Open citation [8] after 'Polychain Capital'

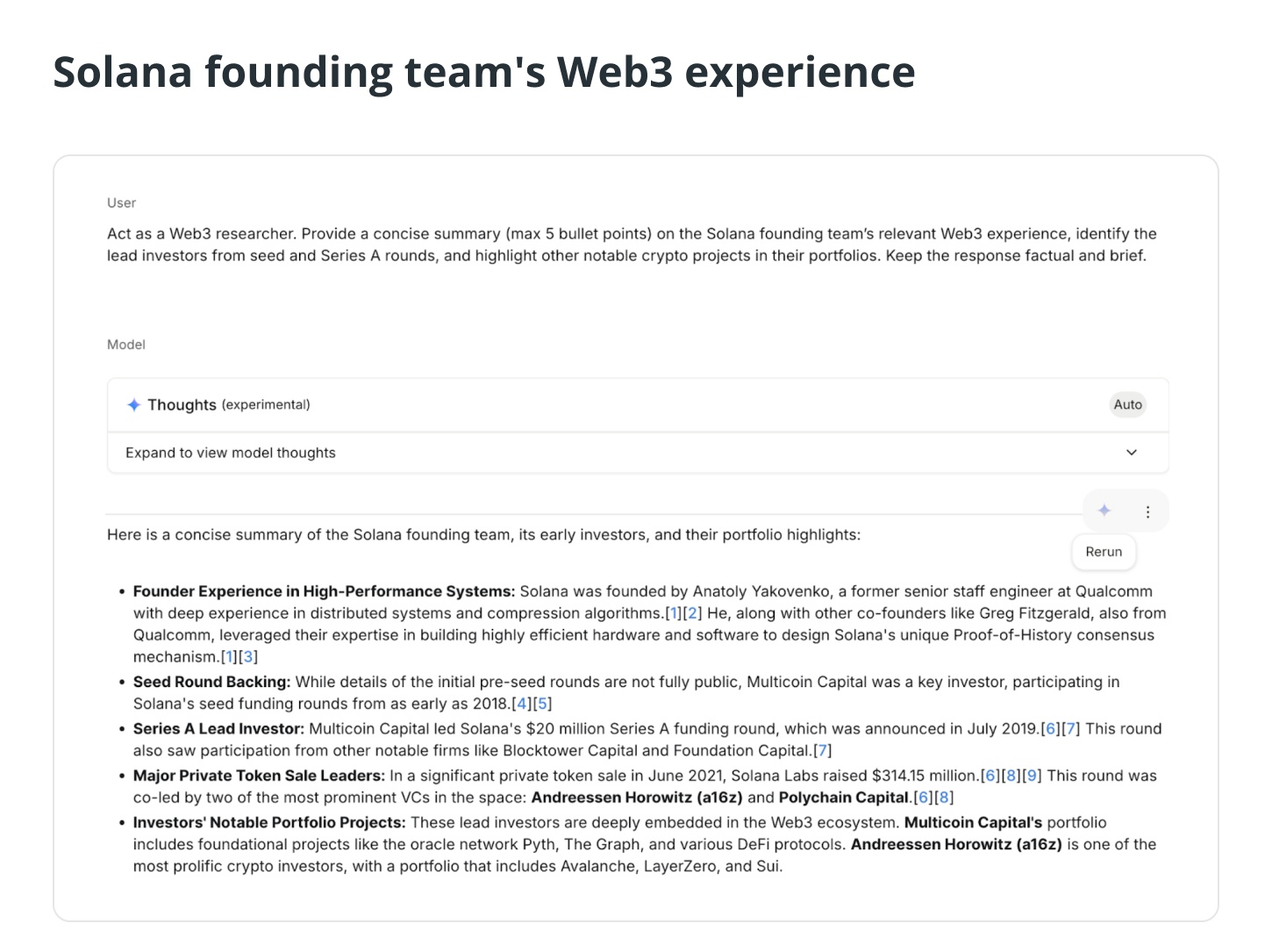pos(944,798)
